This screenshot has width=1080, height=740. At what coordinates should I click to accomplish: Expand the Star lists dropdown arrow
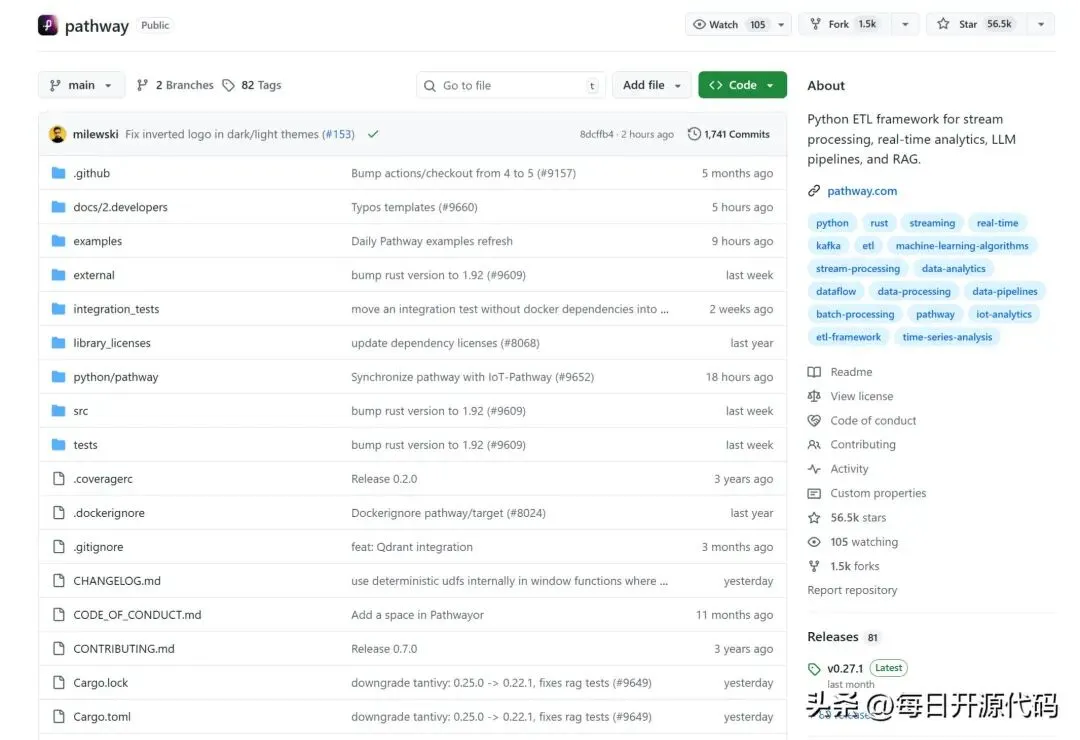pyautogui.click(x=1041, y=24)
